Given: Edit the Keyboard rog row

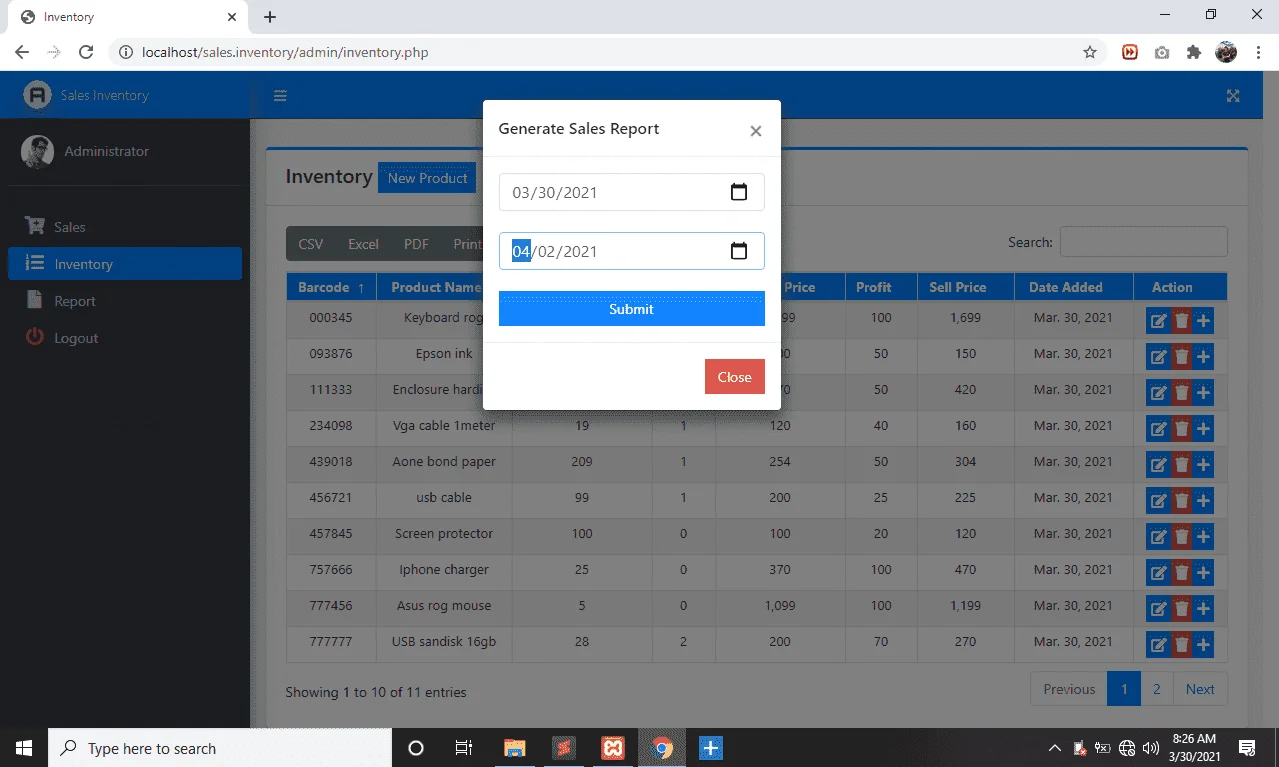Looking at the screenshot, I should [x=1158, y=321].
